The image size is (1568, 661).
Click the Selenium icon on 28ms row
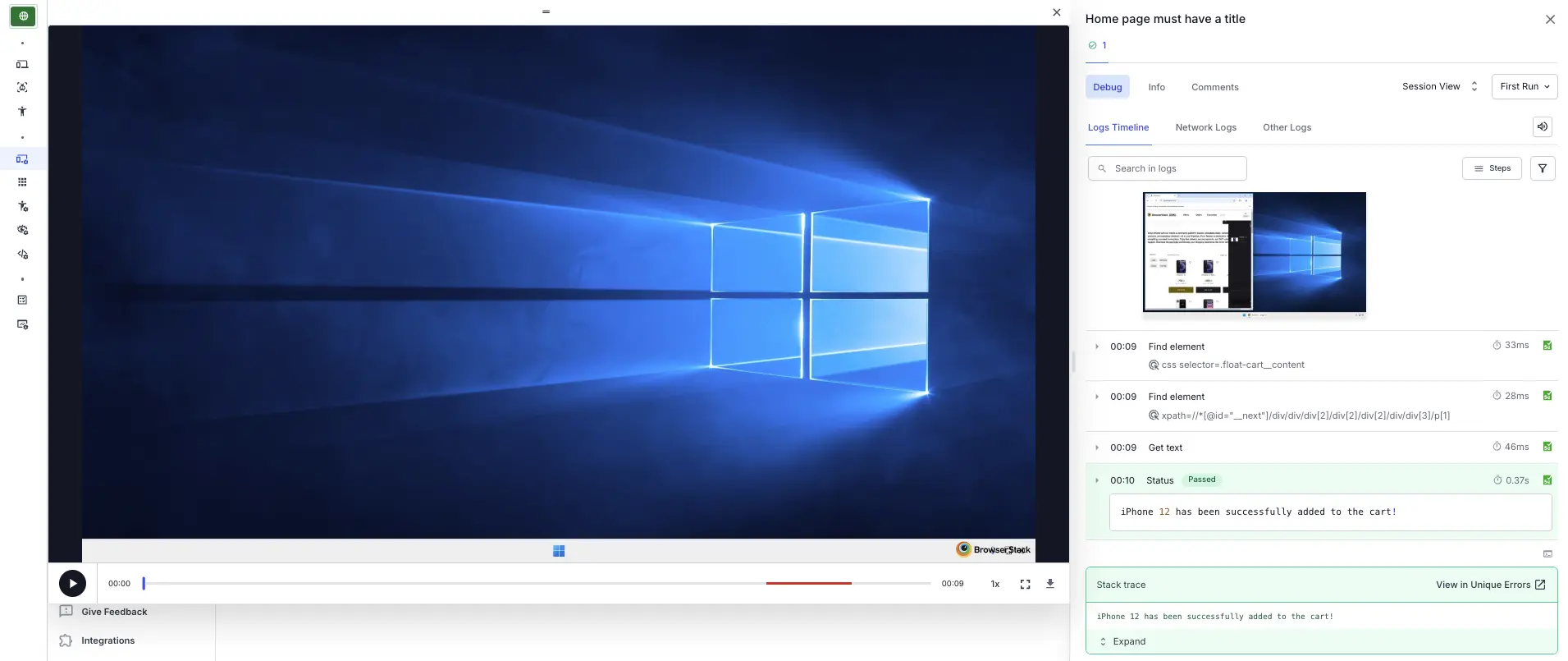(1547, 396)
